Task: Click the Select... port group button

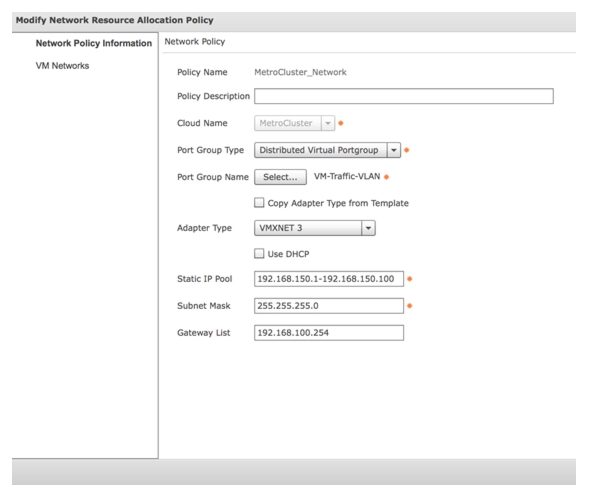Action: (x=280, y=177)
